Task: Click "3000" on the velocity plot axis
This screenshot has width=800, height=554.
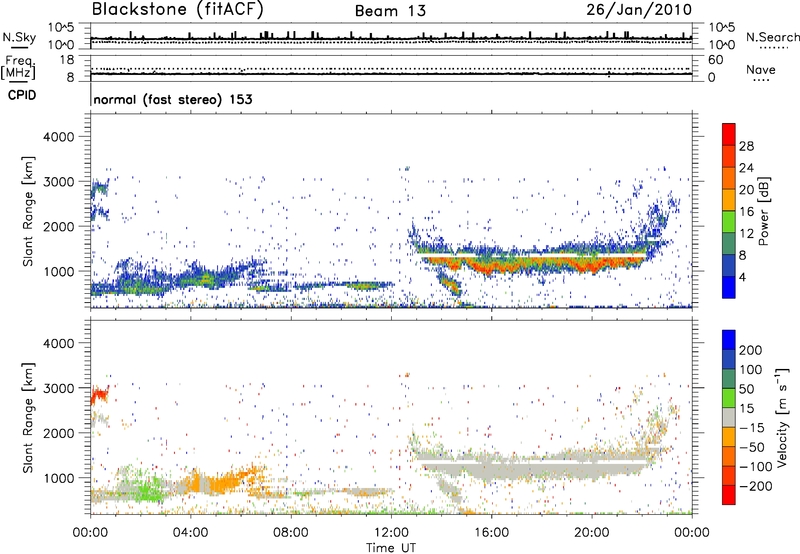Action: click(59, 388)
